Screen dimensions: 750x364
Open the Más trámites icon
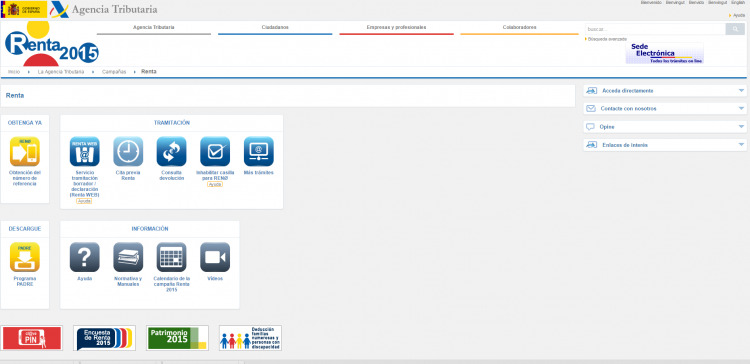[x=259, y=152]
